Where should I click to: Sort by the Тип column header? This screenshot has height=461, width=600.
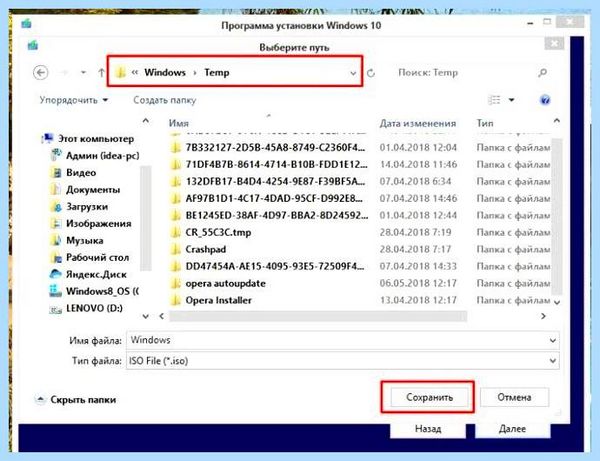point(485,123)
